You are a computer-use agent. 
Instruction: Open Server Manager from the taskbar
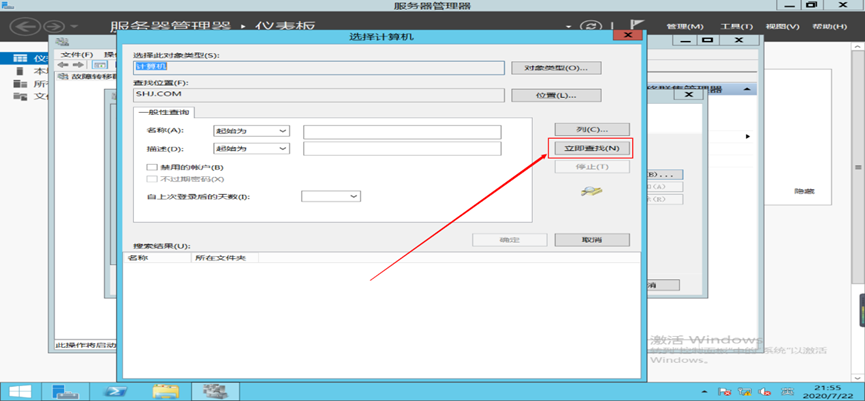coord(66,391)
